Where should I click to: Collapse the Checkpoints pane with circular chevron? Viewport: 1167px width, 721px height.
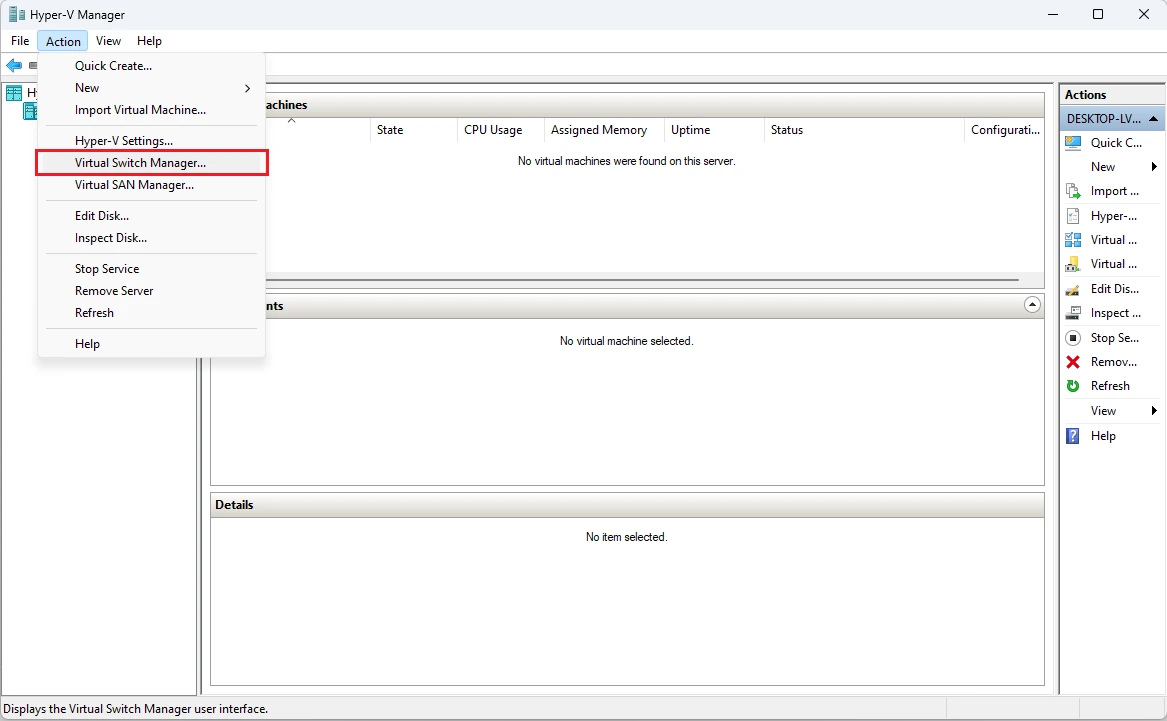[x=1032, y=304]
